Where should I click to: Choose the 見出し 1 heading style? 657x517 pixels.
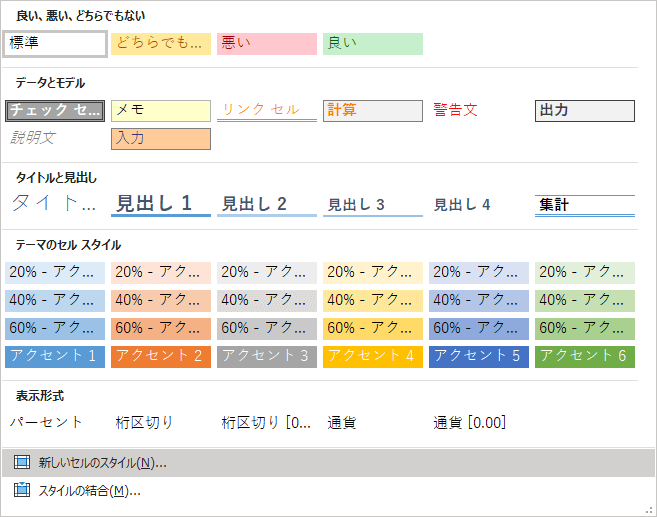pyautogui.click(x=160, y=204)
